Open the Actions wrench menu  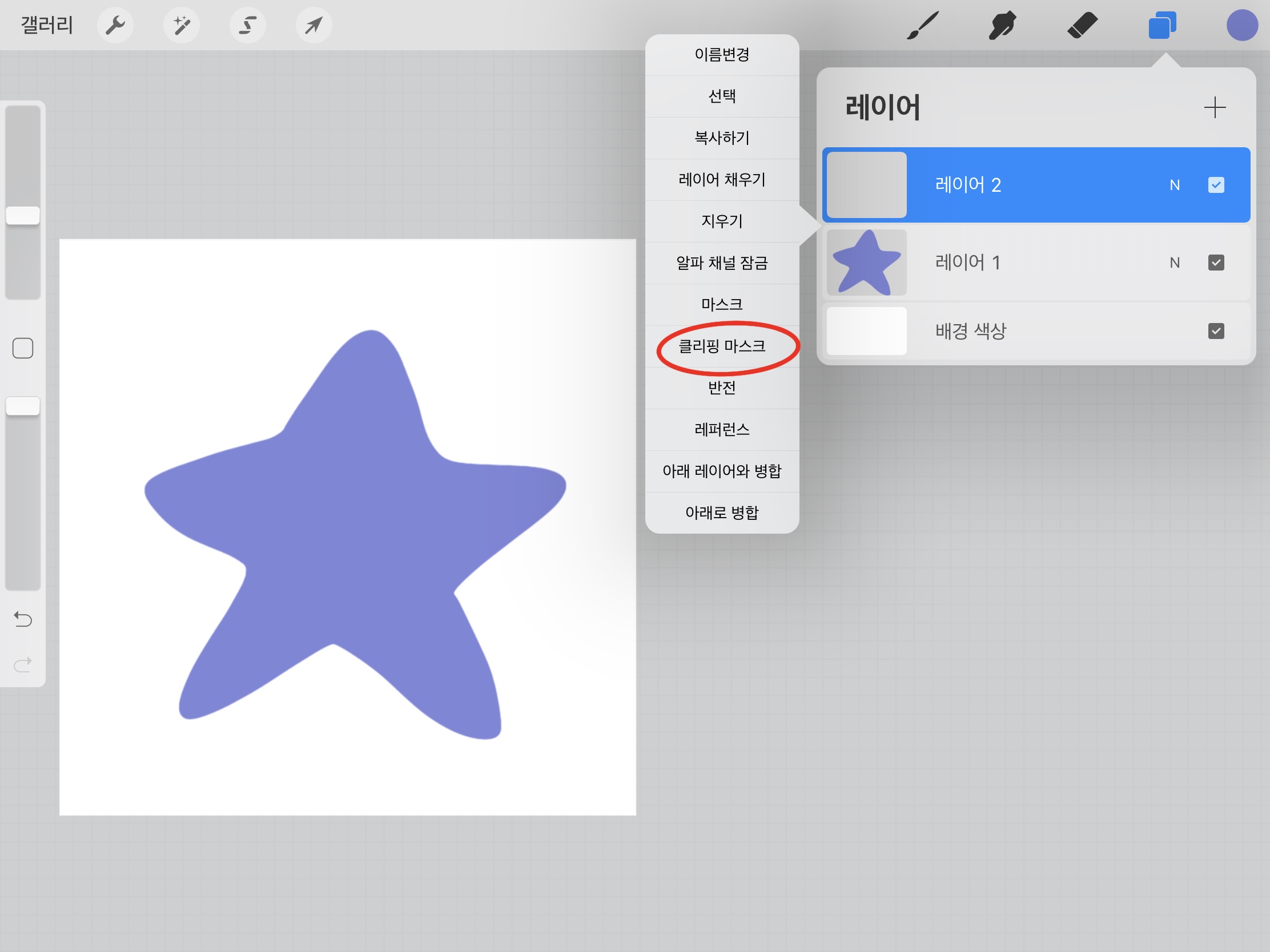115,25
